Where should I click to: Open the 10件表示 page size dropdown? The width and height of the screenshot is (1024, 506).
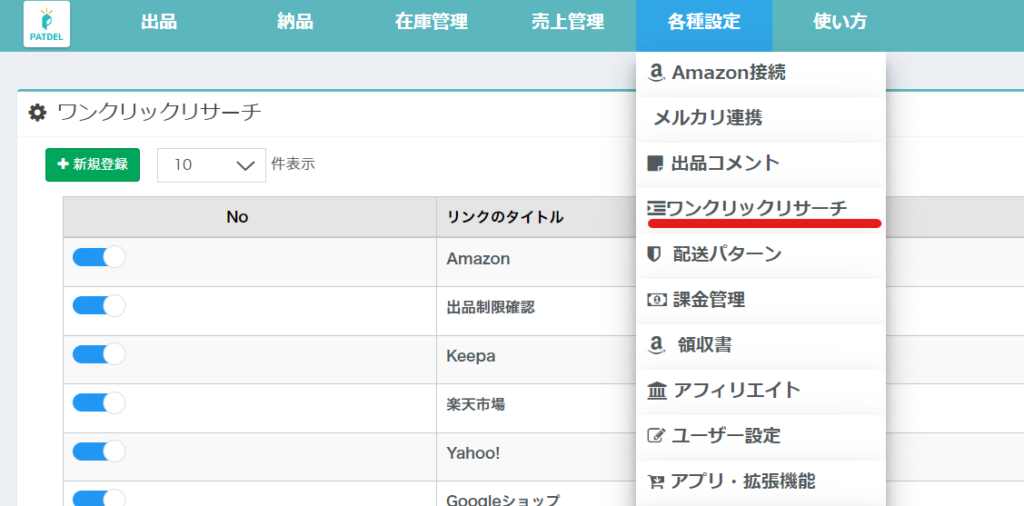[x=211, y=165]
